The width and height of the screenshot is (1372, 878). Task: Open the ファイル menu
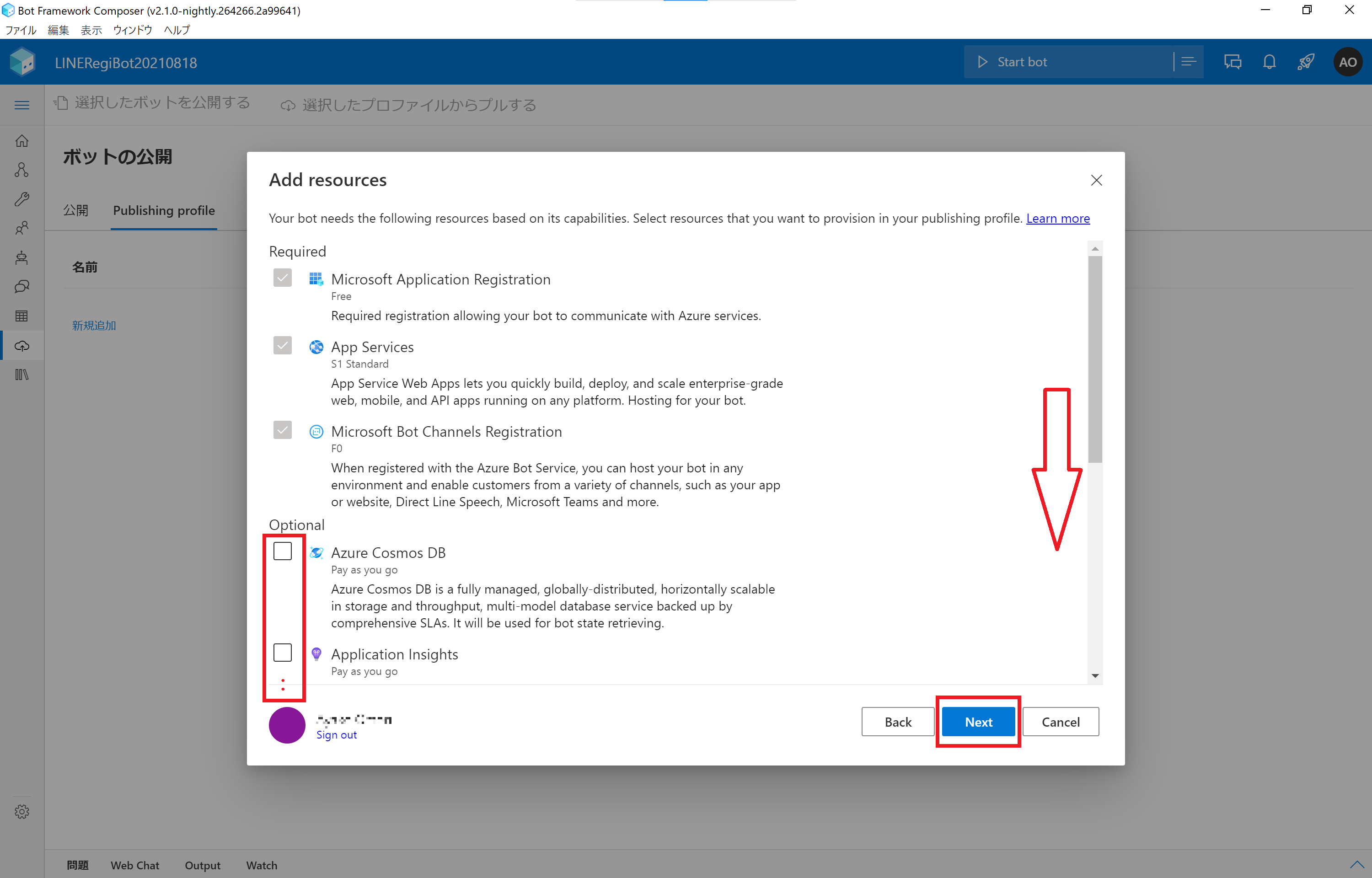(21, 30)
